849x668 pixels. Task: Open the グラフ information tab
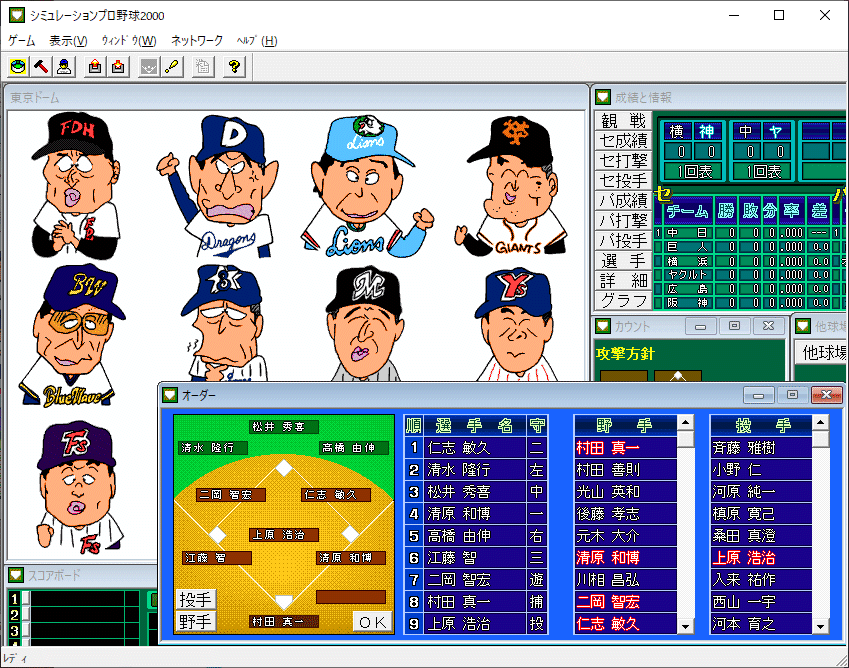pyautogui.click(x=623, y=300)
